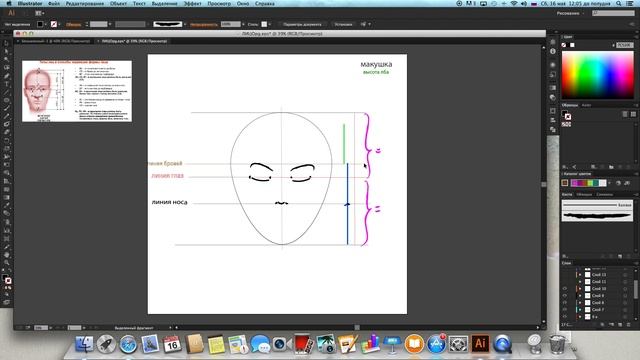The width and height of the screenshot is (640, 360).
Task: Expand the Слой 11 layer
Action: coord(580,282)
